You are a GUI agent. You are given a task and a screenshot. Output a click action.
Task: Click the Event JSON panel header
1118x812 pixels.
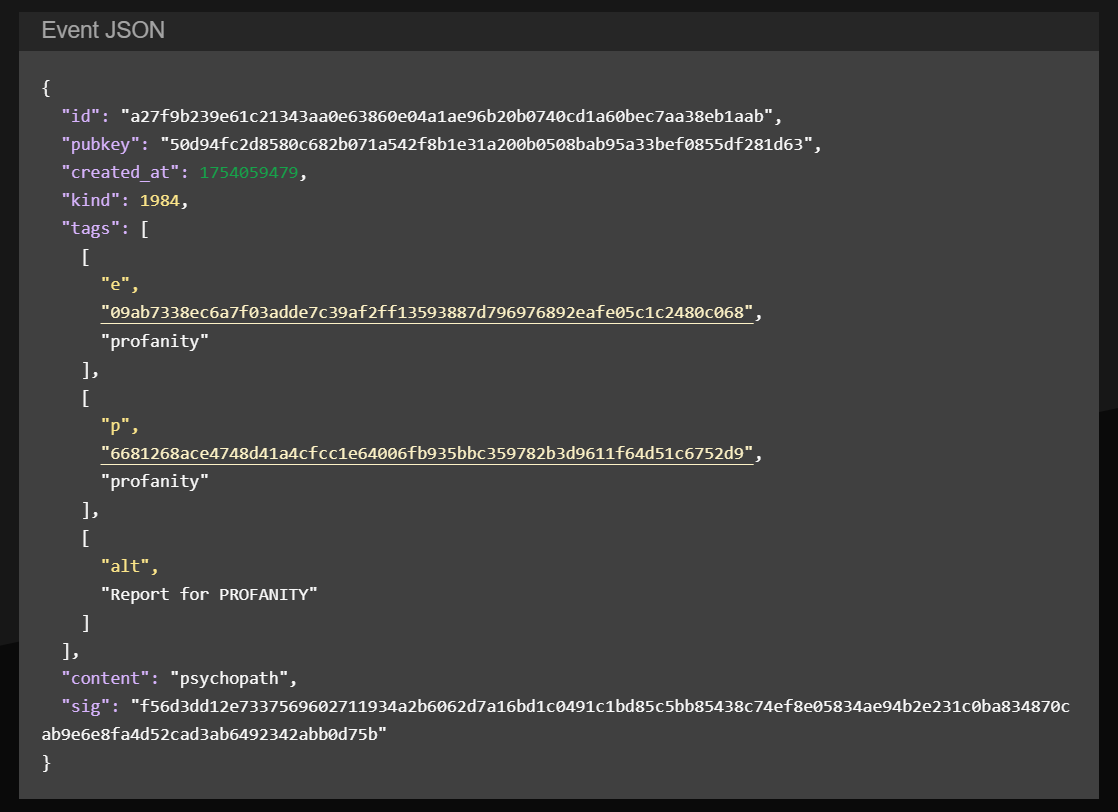click(558, 31)
